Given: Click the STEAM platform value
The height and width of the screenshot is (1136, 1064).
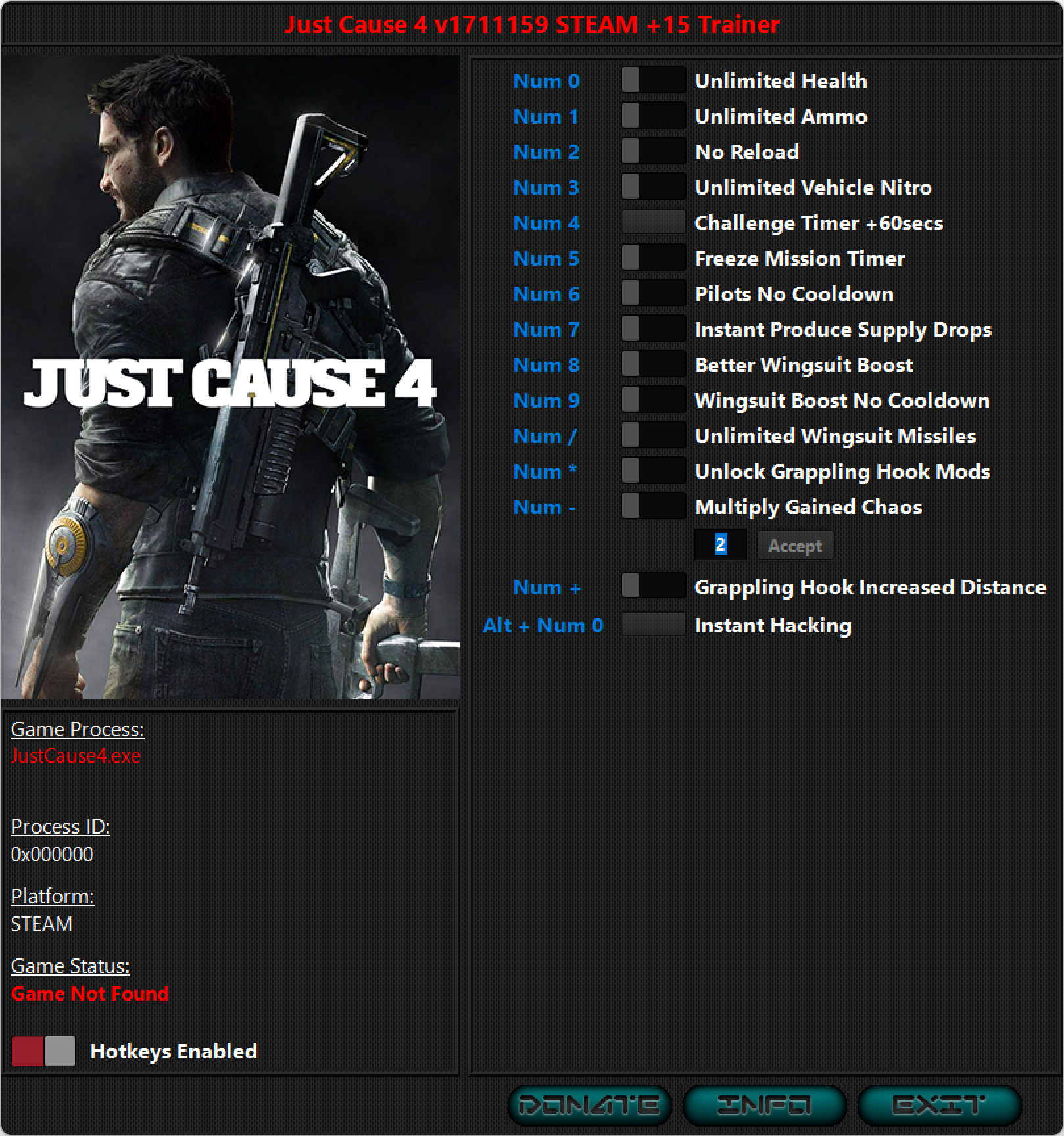Looking at the screenshot, I should point(41,924).
